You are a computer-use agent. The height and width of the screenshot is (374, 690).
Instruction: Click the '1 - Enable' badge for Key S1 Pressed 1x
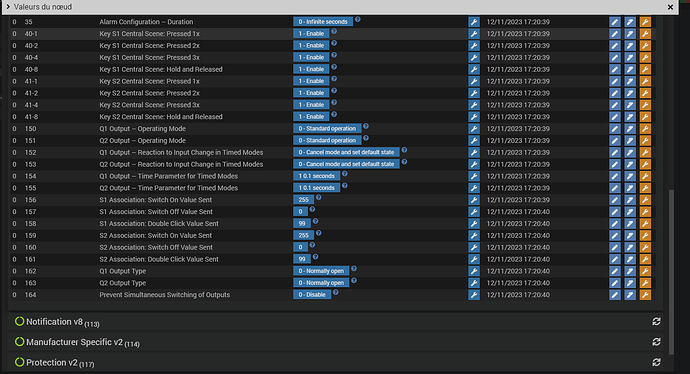point(311,33)
